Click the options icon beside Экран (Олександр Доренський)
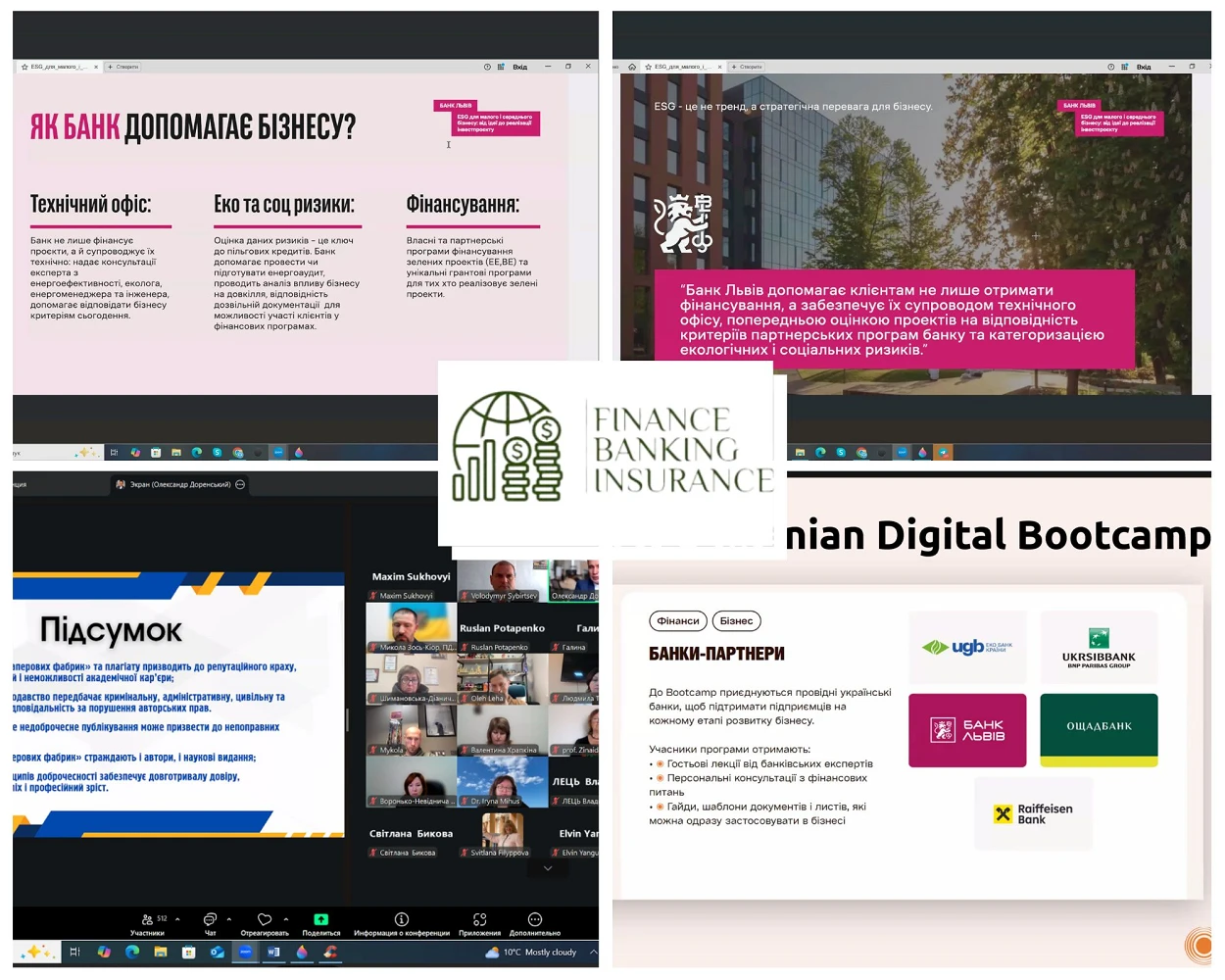The width and height of the screenshot is (1225, 980). point(241,484)
